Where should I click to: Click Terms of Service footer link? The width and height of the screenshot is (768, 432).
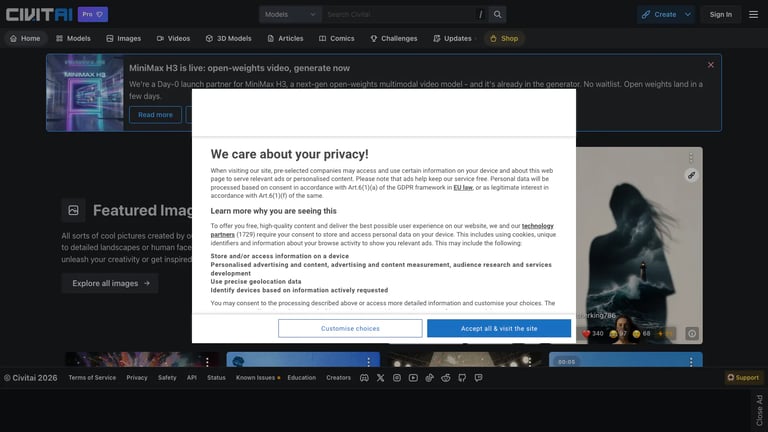(x=92, y=378)
